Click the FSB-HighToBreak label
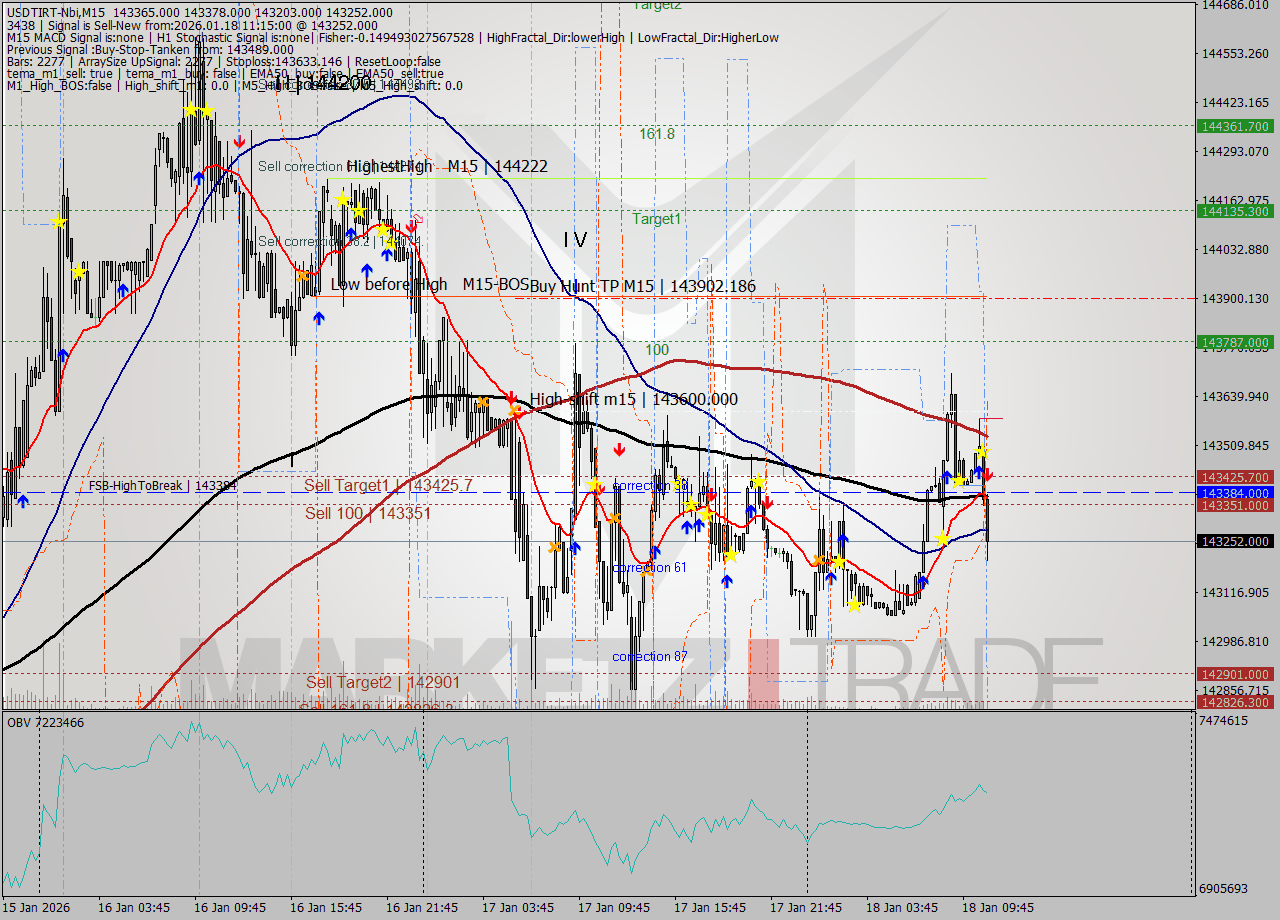This screenshot has height=920, width=1280. [160, 486]
